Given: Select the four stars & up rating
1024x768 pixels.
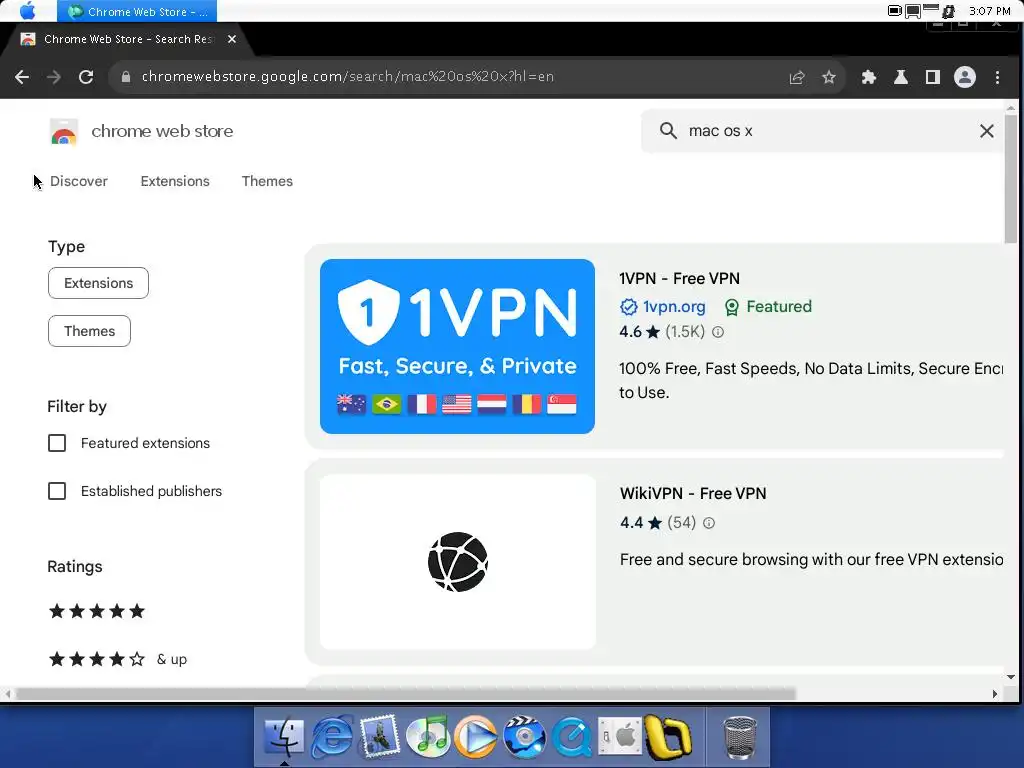Looking at the screenshot, I should pyautogui.click(x=118, y=659).
